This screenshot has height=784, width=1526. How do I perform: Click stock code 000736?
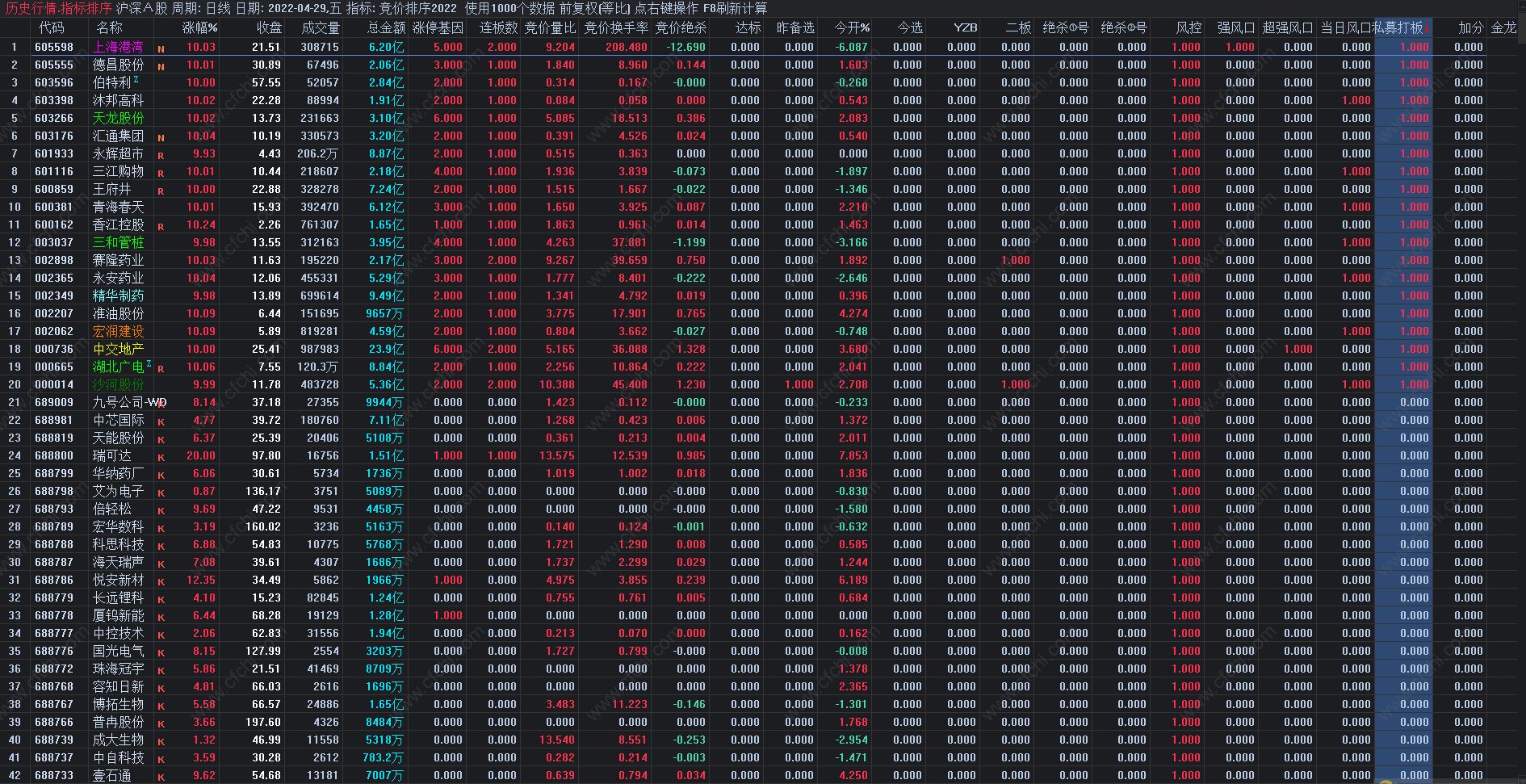click(x=54, y=349)
